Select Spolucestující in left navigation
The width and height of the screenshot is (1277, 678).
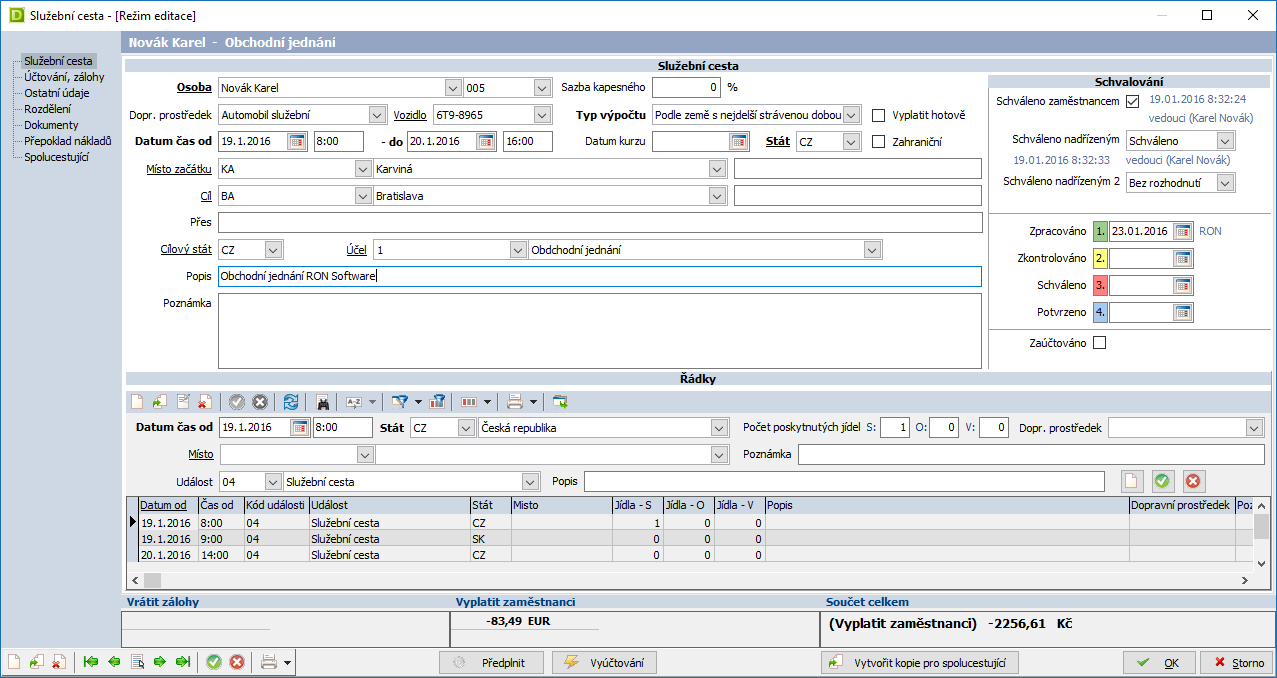click(57, 157)
